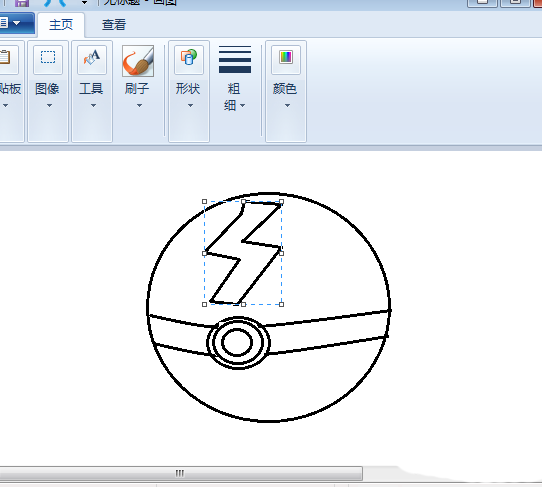
Task: Click the 粗细 line thickness icon
Action: [235, 59]
